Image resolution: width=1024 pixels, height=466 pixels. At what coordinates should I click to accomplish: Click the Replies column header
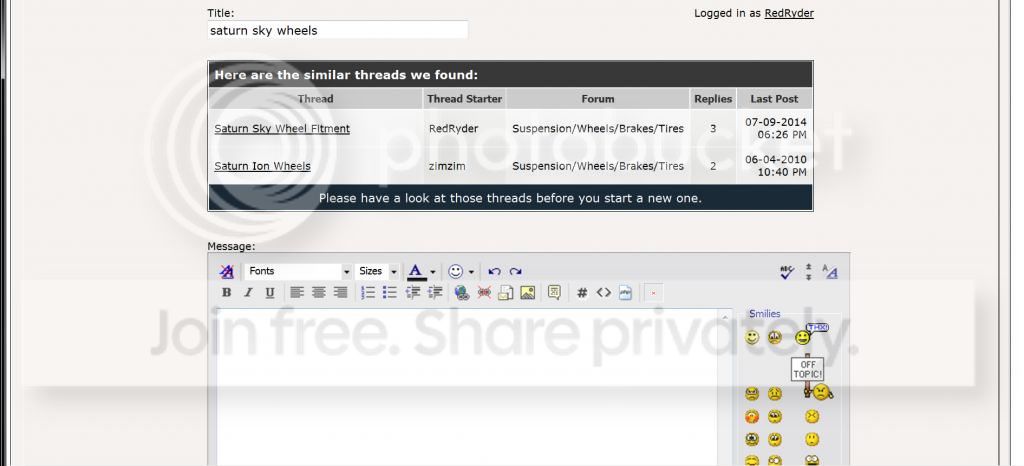[x=713, y=99]
